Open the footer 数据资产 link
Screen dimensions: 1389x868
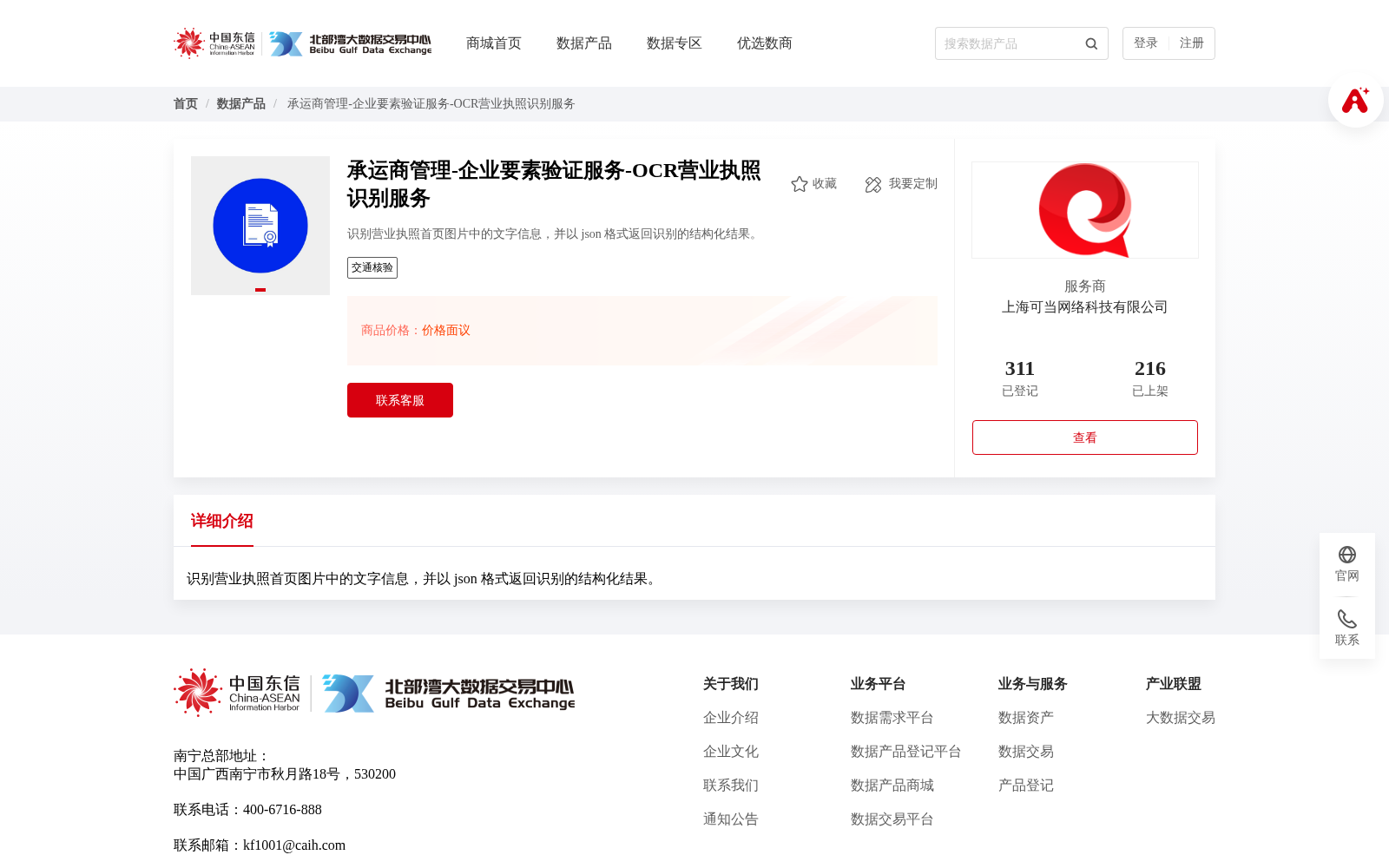1026,718
